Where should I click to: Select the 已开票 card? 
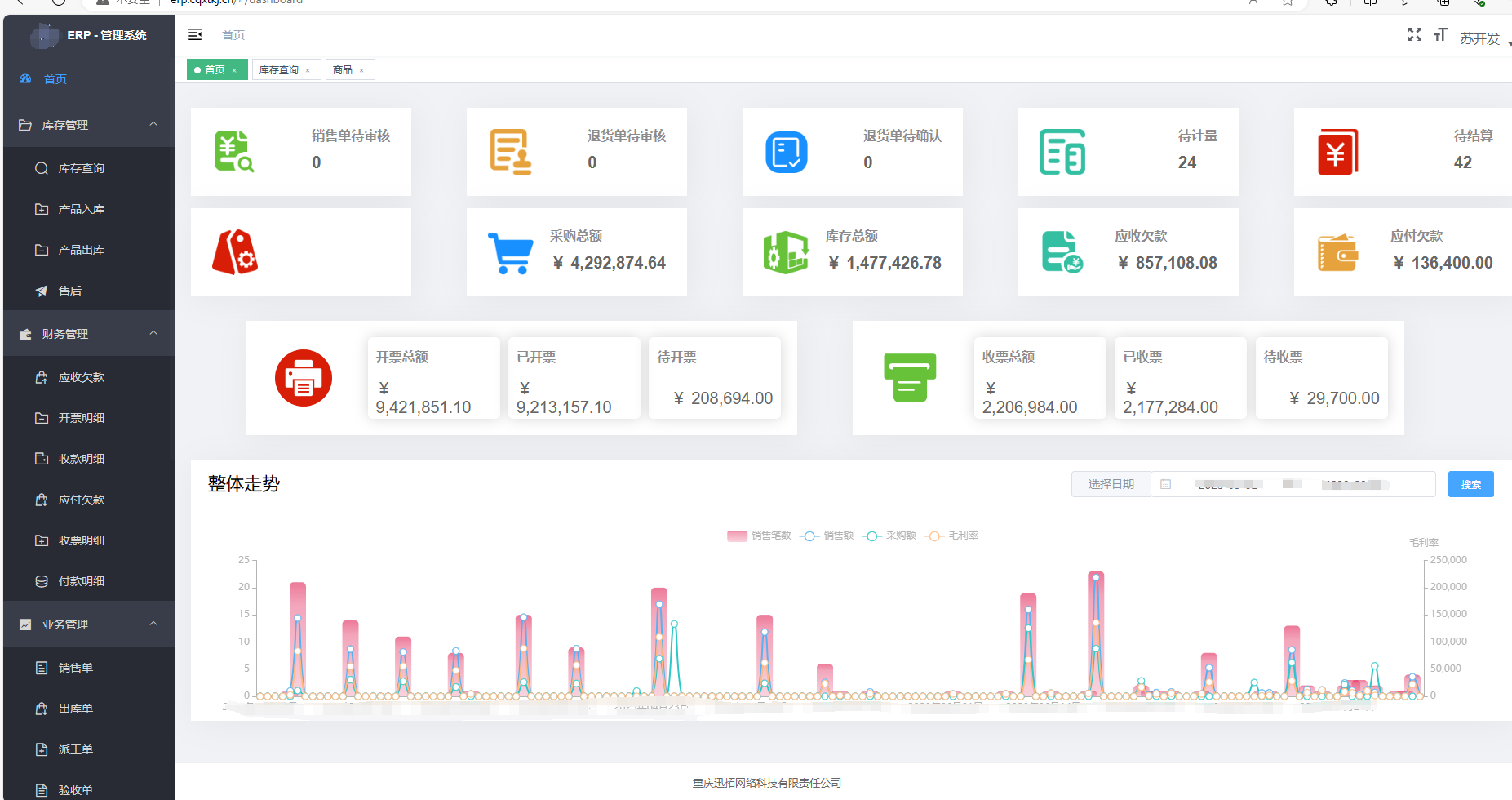[574, 378]
